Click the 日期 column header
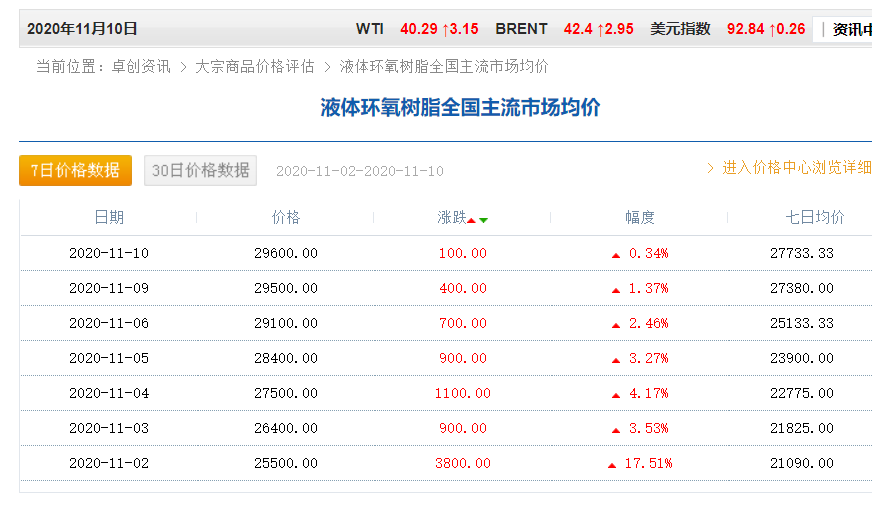This screenshot has width=872, height=511. pos(109,217)
